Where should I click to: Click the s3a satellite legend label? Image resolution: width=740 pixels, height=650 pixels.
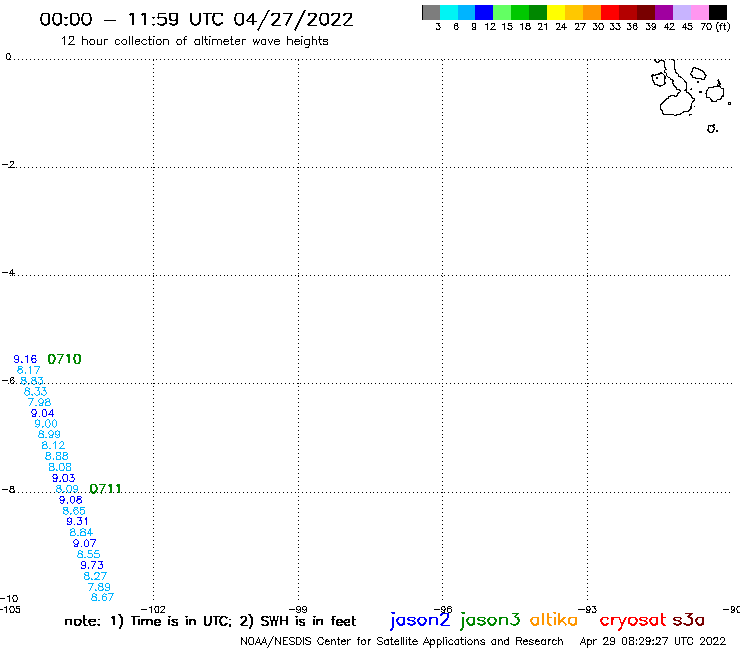[x=689, y=620]
